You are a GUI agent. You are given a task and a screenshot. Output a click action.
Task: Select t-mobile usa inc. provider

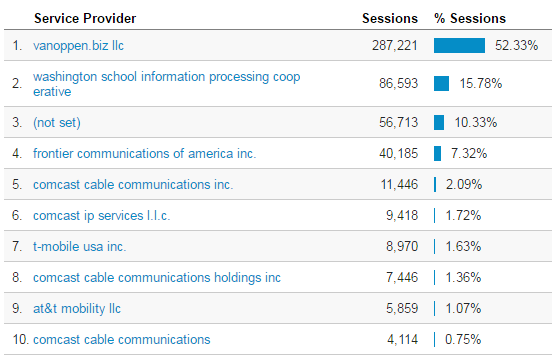79,246
